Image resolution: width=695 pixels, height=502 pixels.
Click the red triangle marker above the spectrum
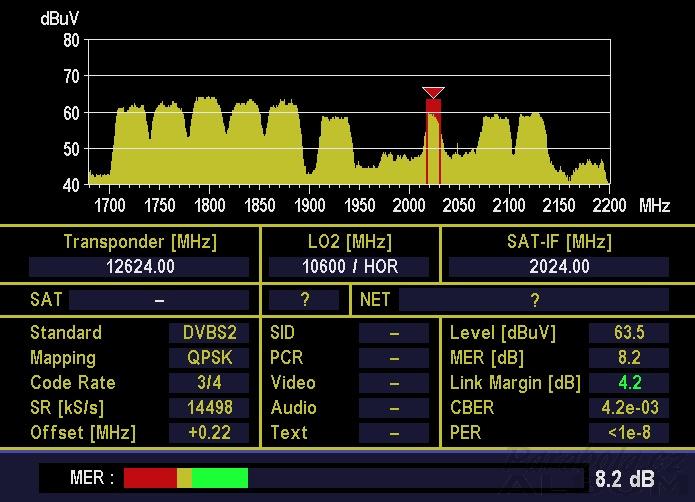433,92
